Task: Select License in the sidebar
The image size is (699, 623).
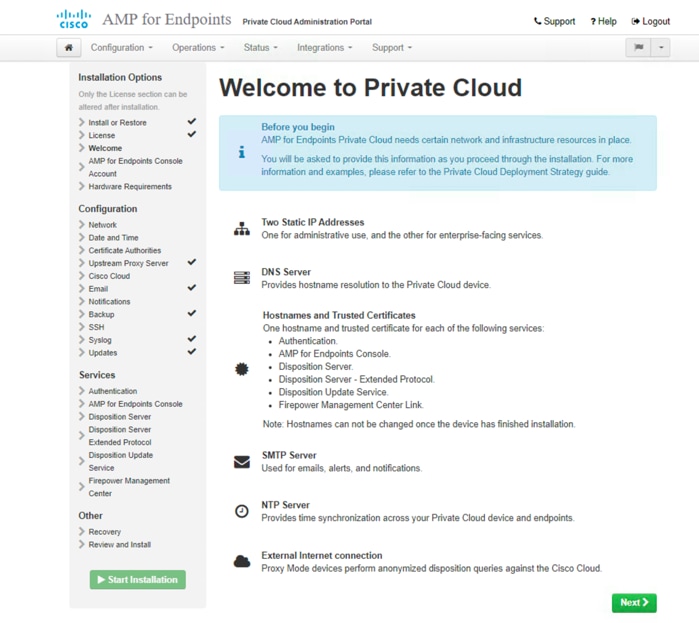Action: point(102,135)
